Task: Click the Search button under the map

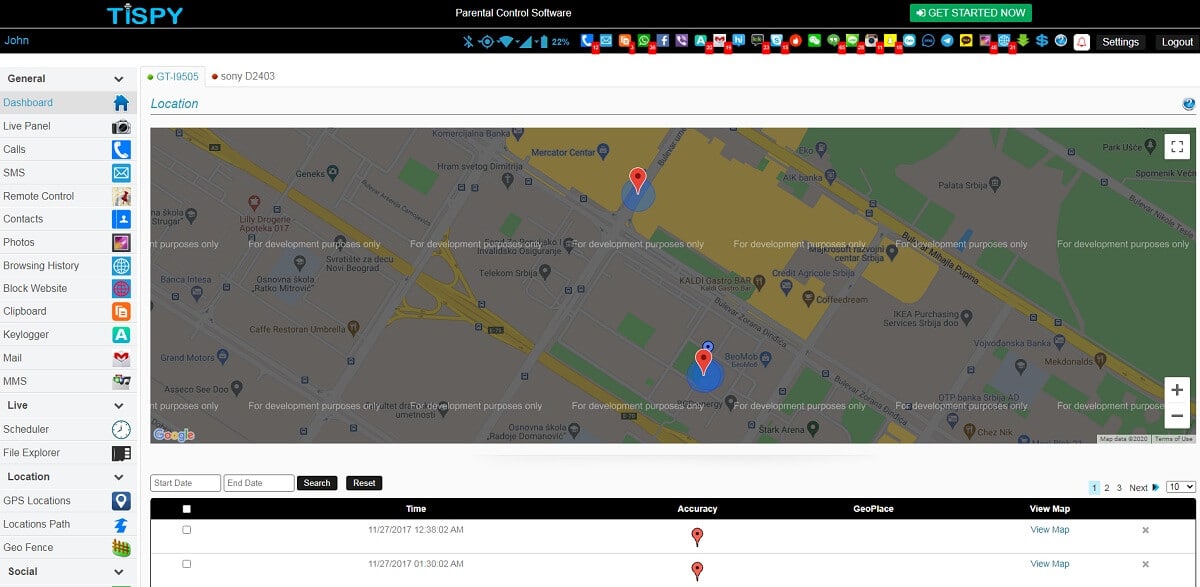Action: [x=317, y=483]
